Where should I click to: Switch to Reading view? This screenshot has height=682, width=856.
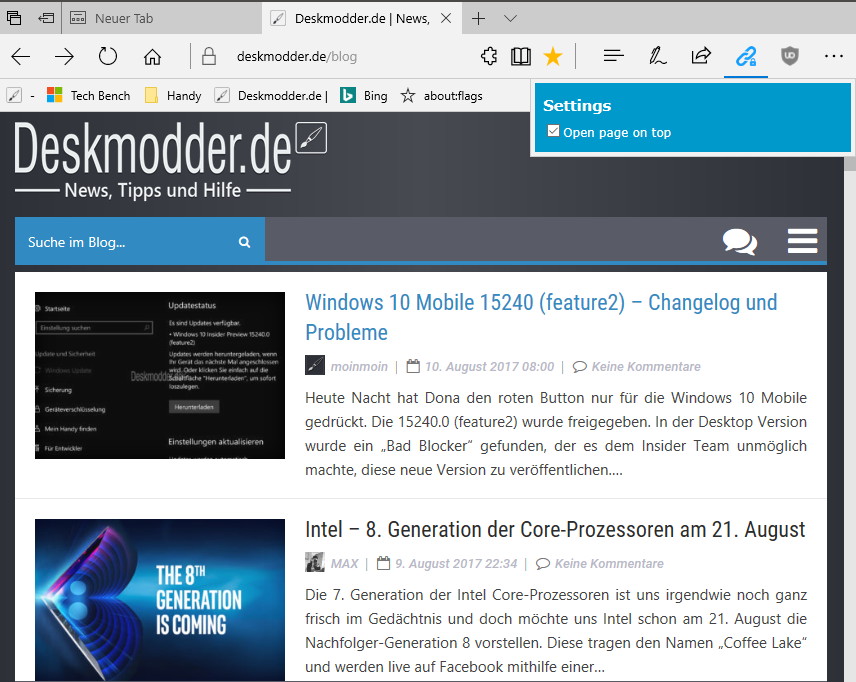pyautogui.click(x=521, y=56)
